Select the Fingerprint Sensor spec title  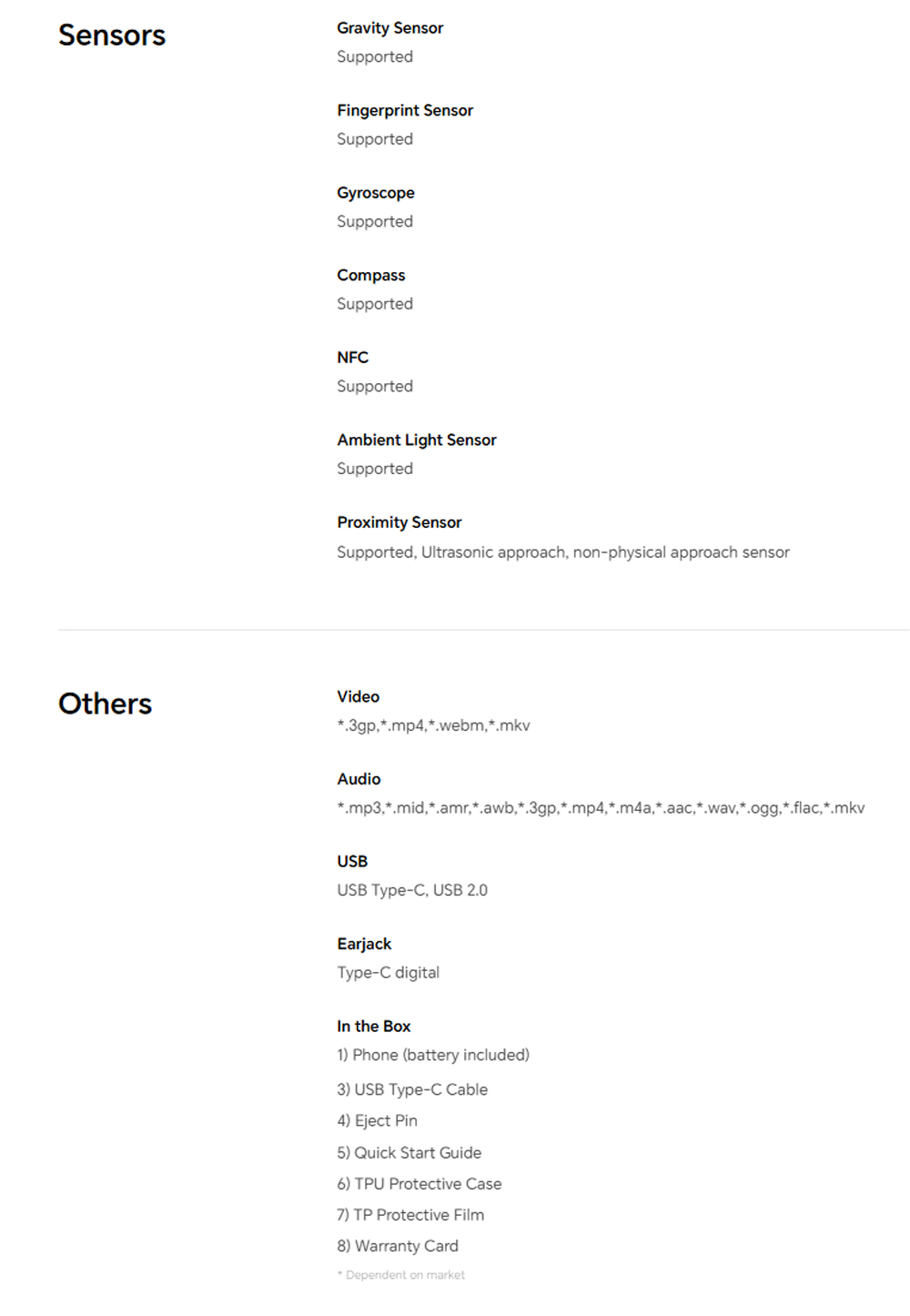405,110
